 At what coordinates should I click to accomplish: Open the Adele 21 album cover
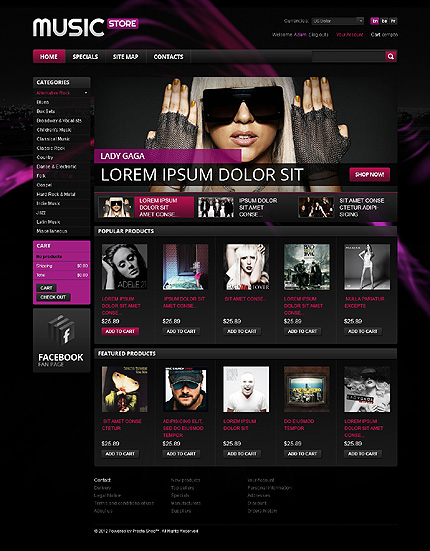pyautogui.click(x=124, y=267)
